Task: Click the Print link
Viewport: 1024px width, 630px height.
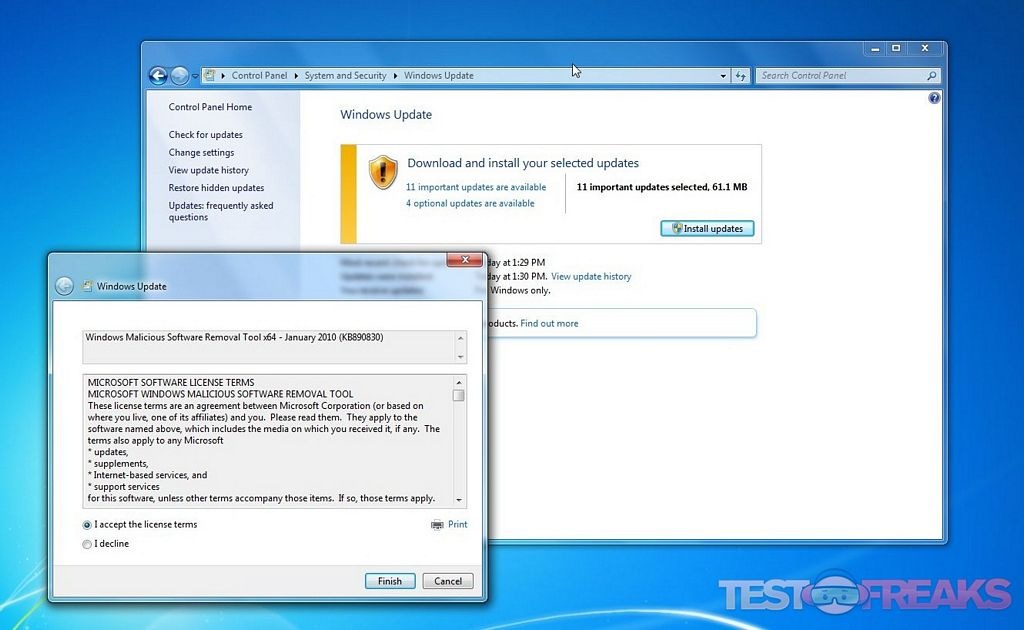Action: click(457, 524)
